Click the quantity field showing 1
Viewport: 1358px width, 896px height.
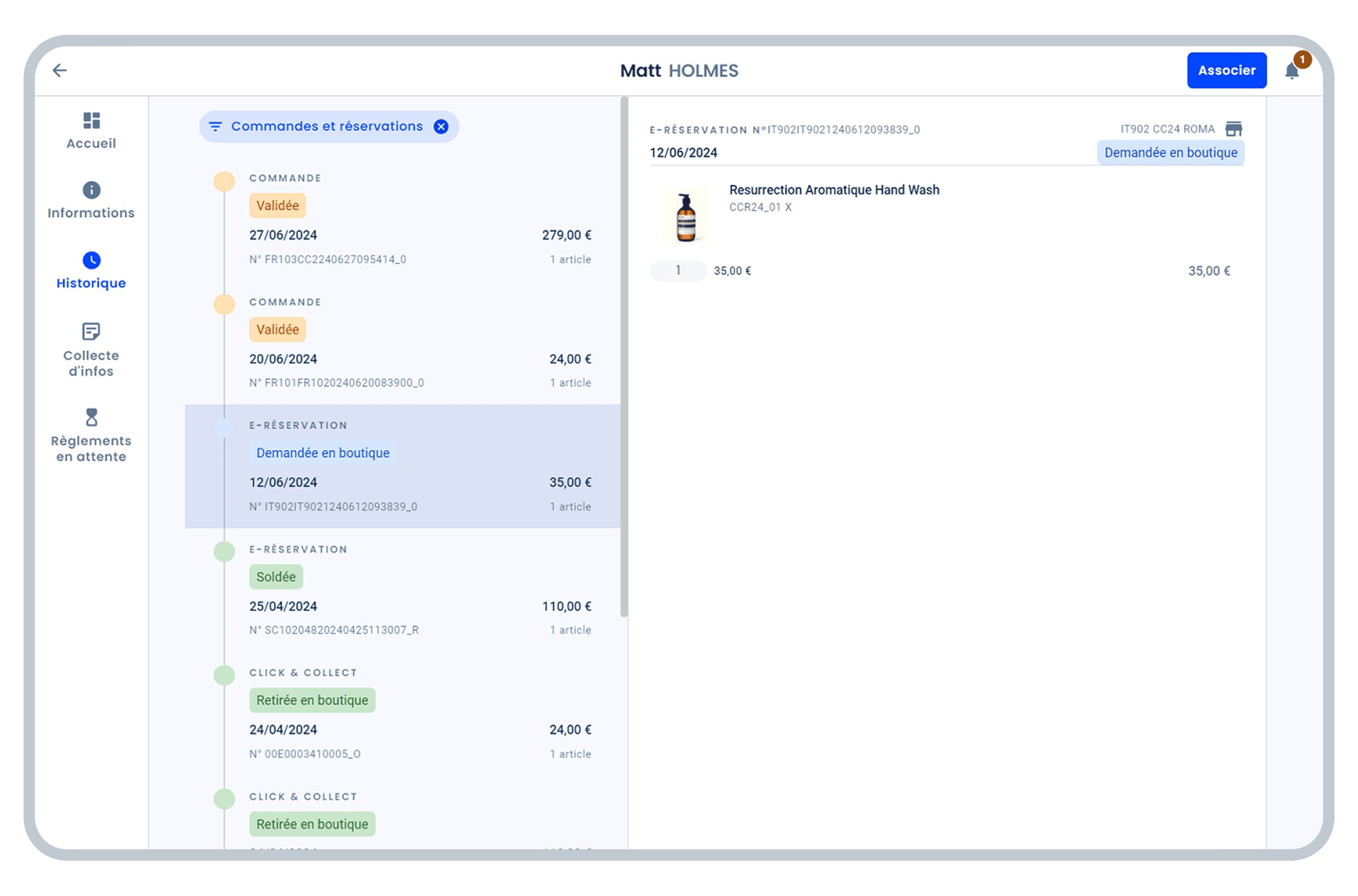click(x=678, y=271)
